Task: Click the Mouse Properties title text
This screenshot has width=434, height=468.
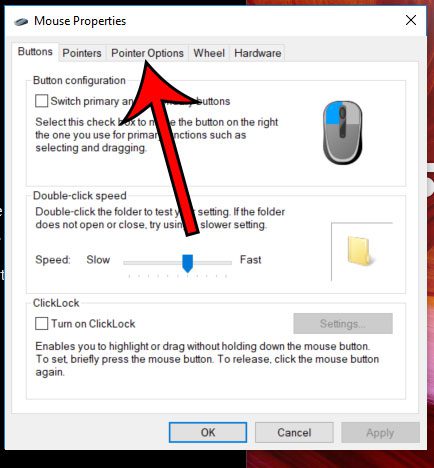Action: point(80,21)
